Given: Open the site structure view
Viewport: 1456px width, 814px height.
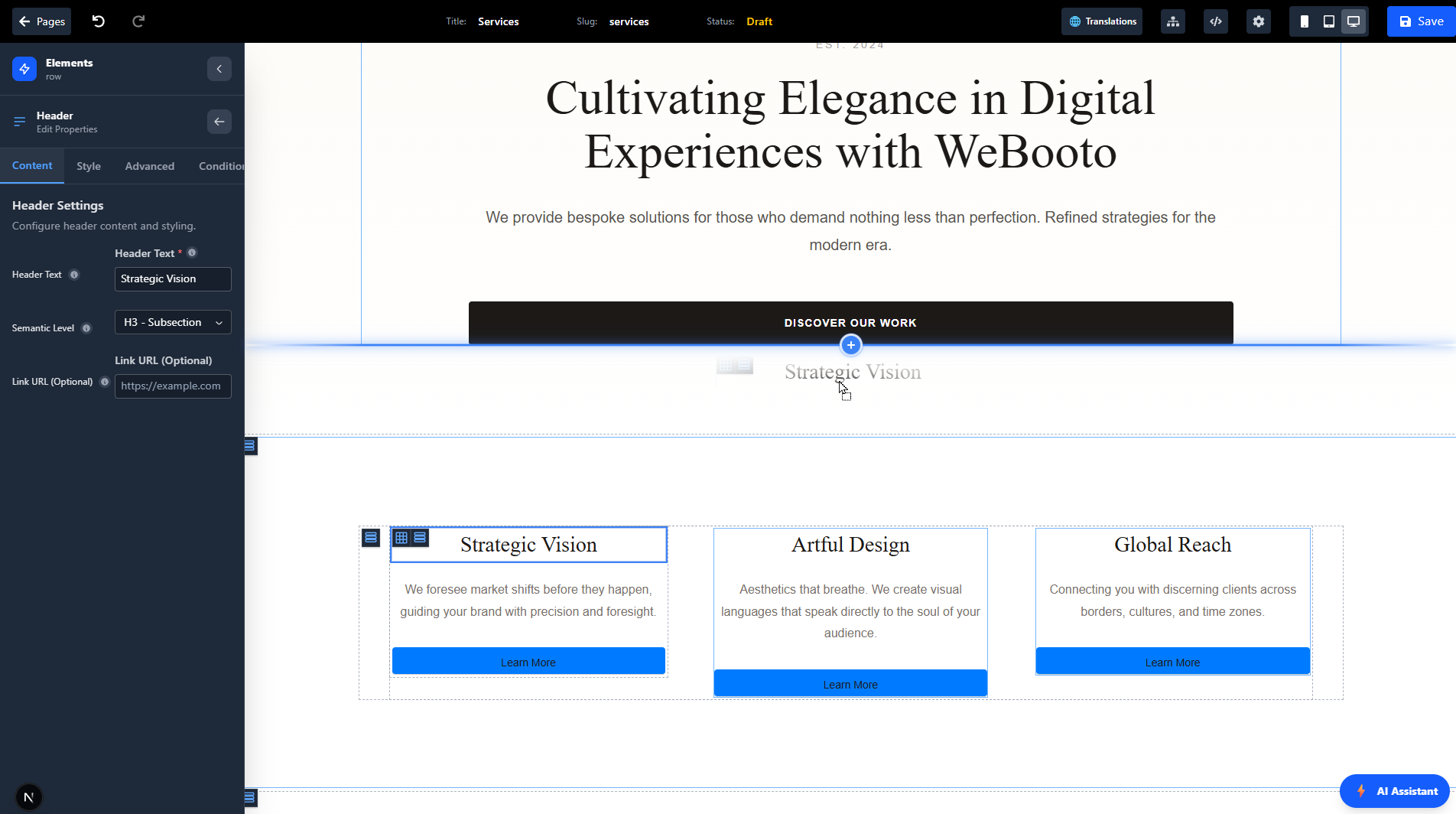Looking at the screenshot, I should (1172, 21).
